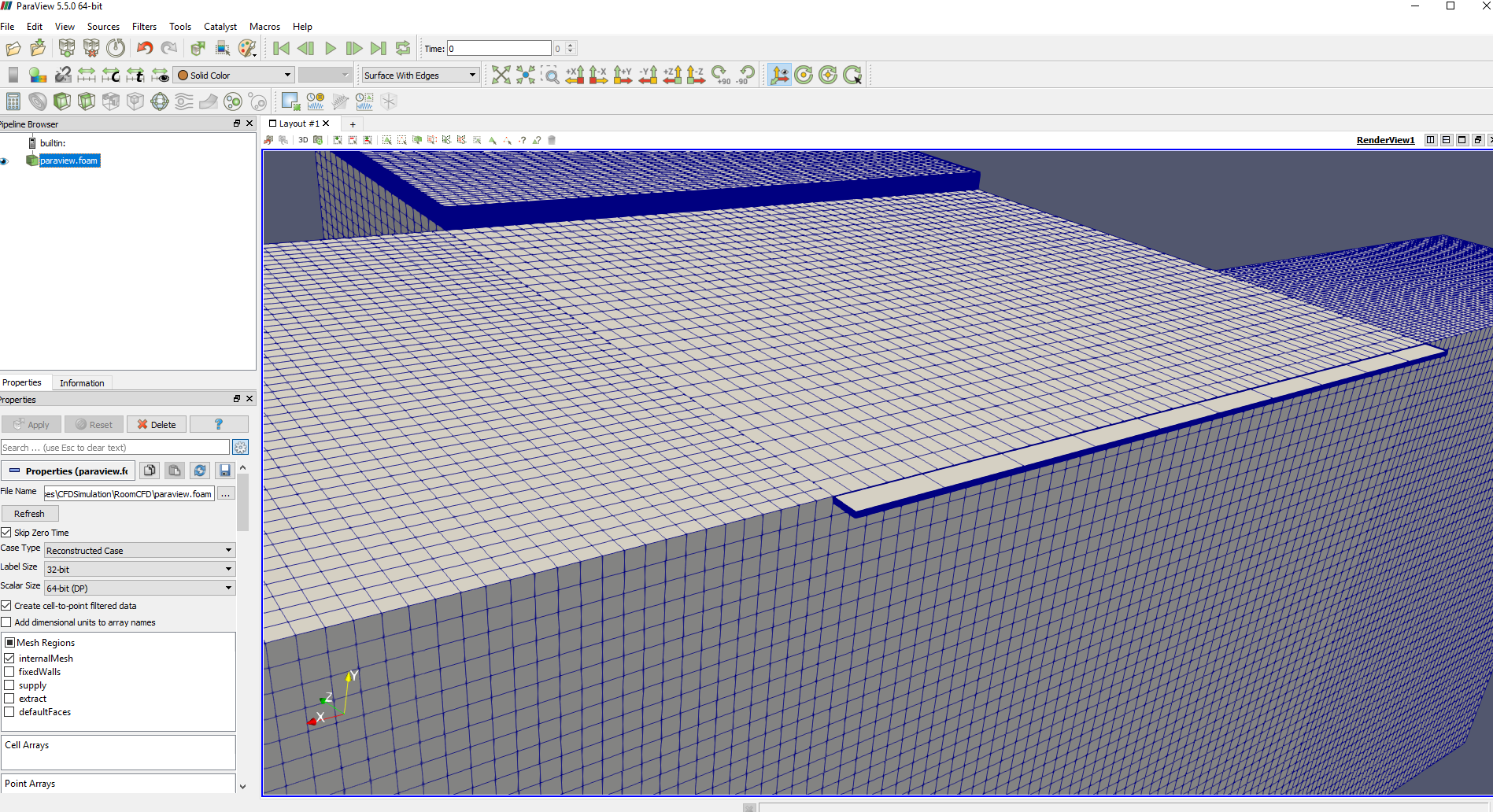Open a file with the folder icon

(x=13, y=49)
